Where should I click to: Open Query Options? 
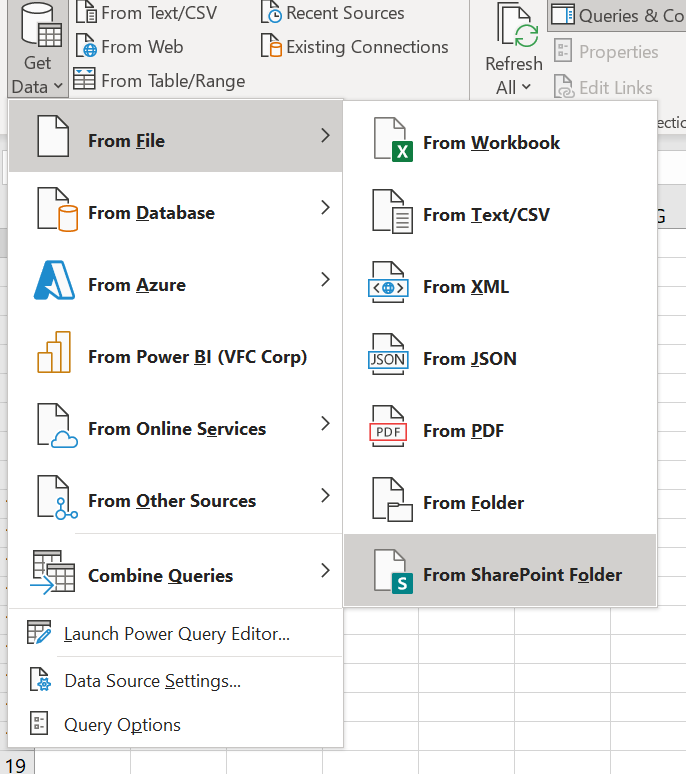point(176,724)
